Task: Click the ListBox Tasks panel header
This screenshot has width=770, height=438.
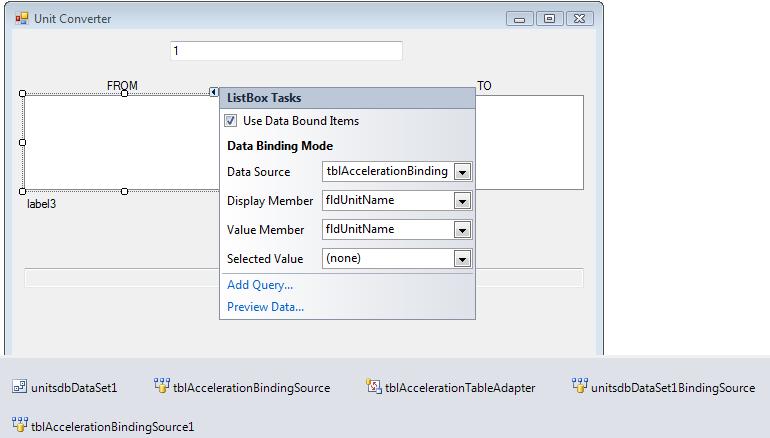Action: (347, 98)
